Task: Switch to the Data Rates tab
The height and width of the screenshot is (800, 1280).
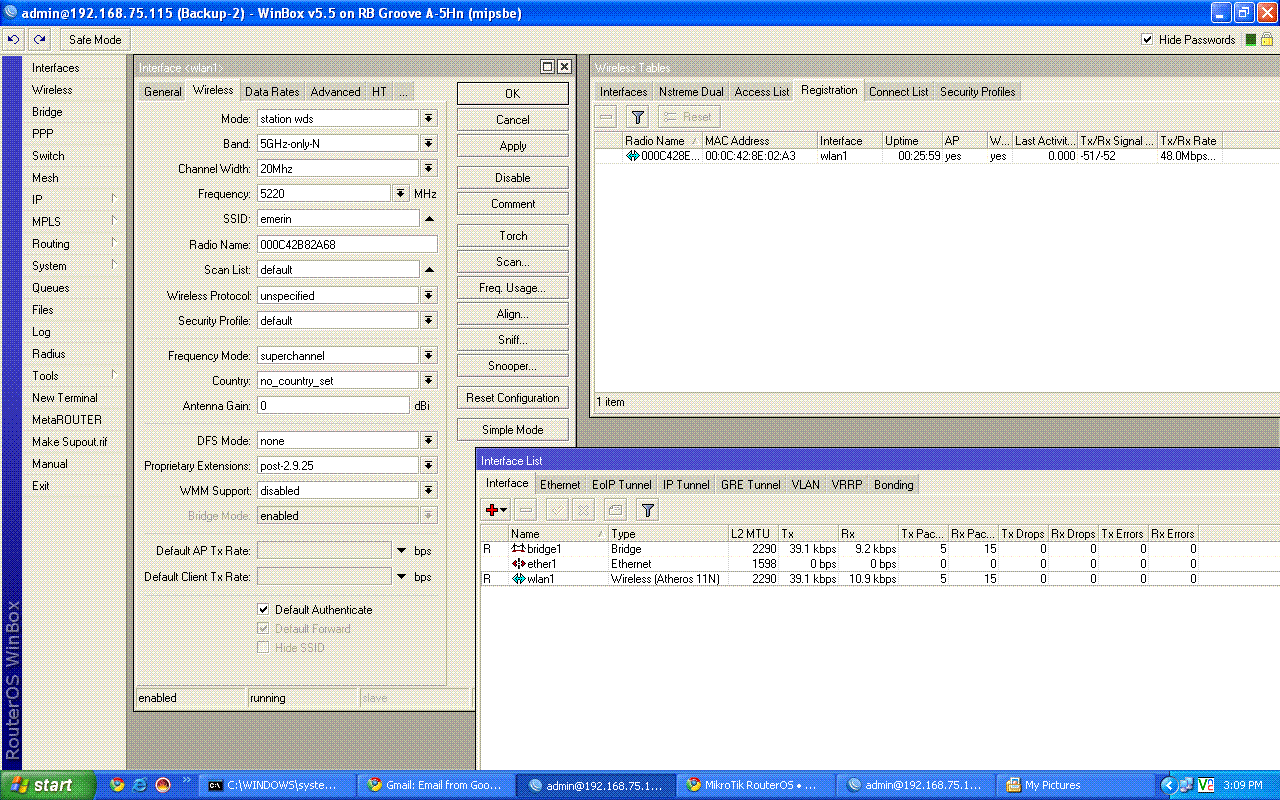Action: (x=272, y=91)
